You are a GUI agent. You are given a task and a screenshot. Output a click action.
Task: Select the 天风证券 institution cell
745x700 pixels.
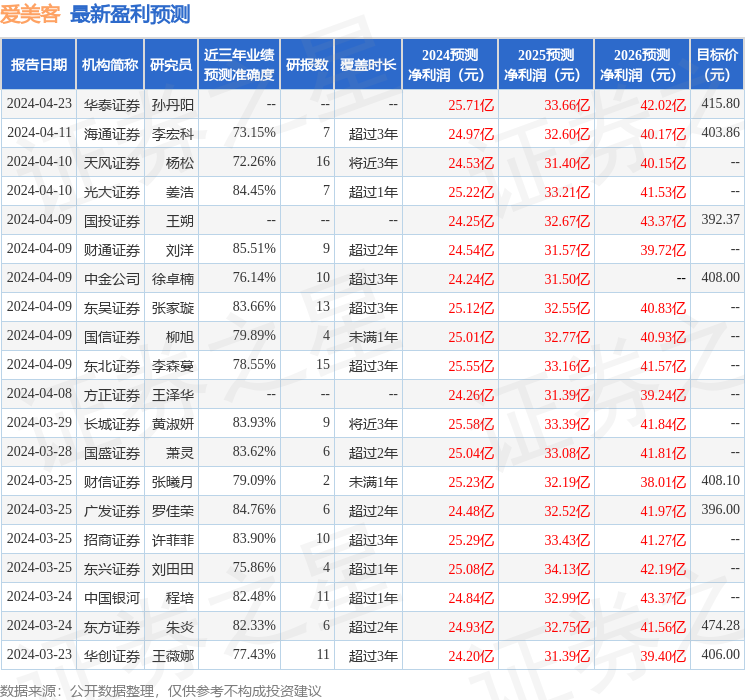[112, 163]
